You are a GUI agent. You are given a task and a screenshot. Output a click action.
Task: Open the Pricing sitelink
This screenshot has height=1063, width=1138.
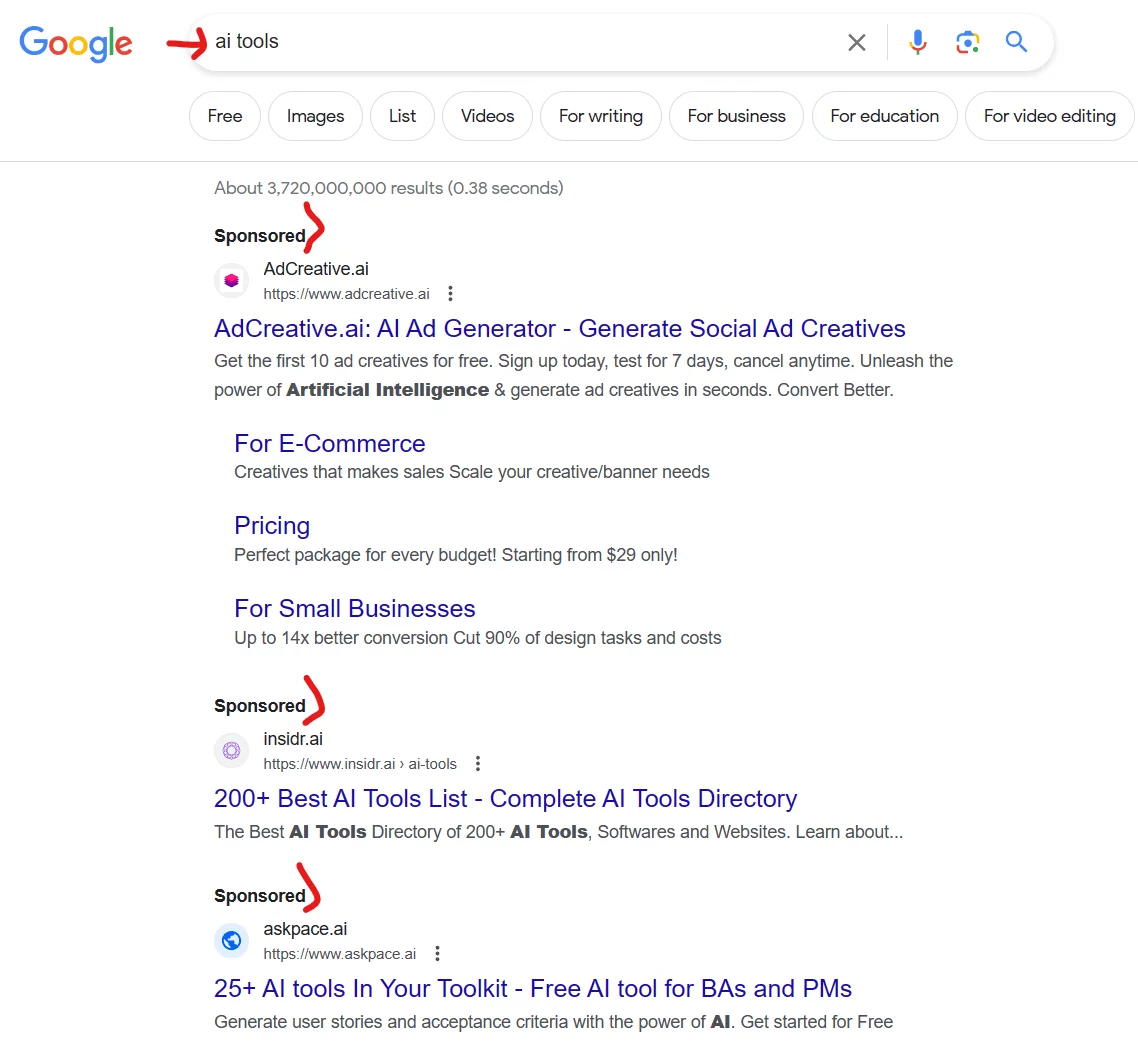272,526
